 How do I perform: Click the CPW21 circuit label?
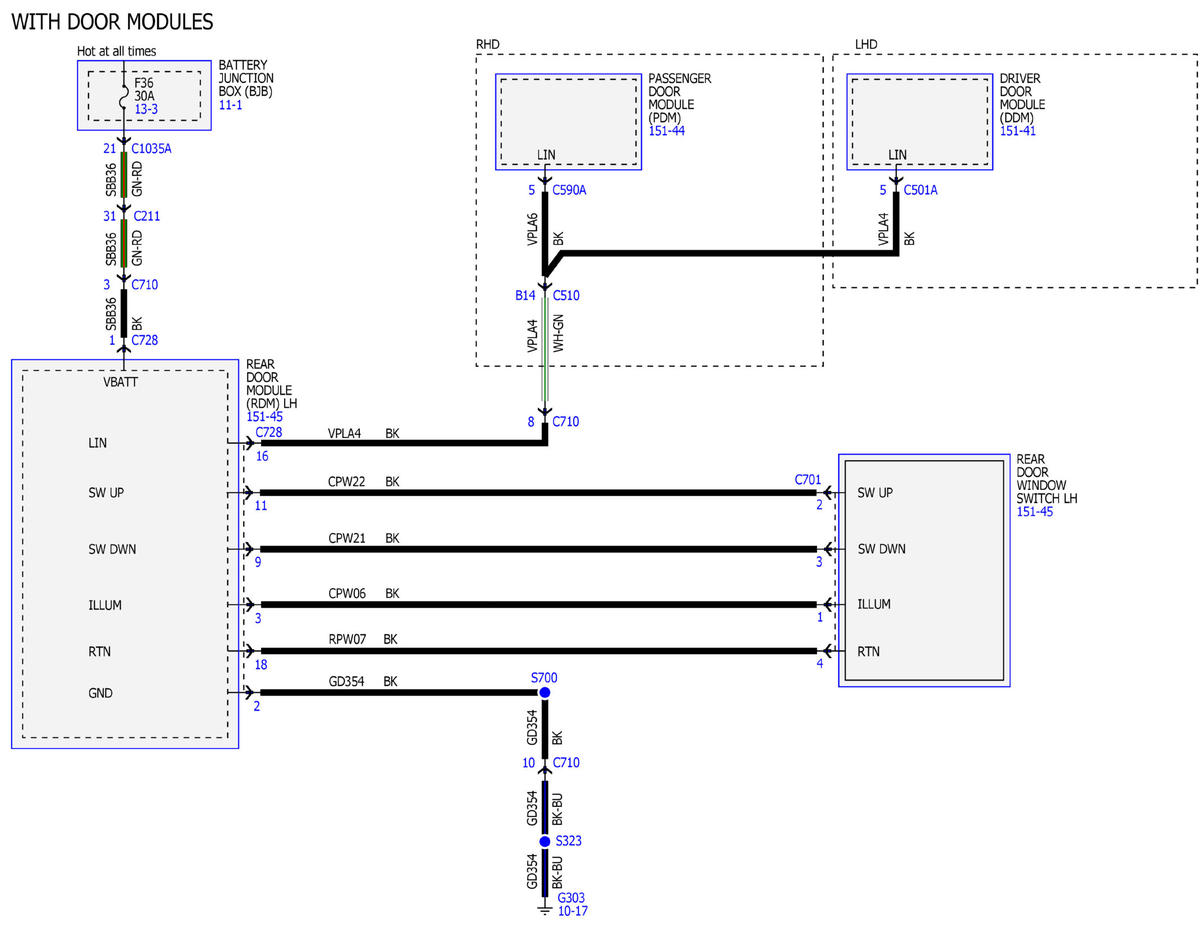tap(347, 537)
